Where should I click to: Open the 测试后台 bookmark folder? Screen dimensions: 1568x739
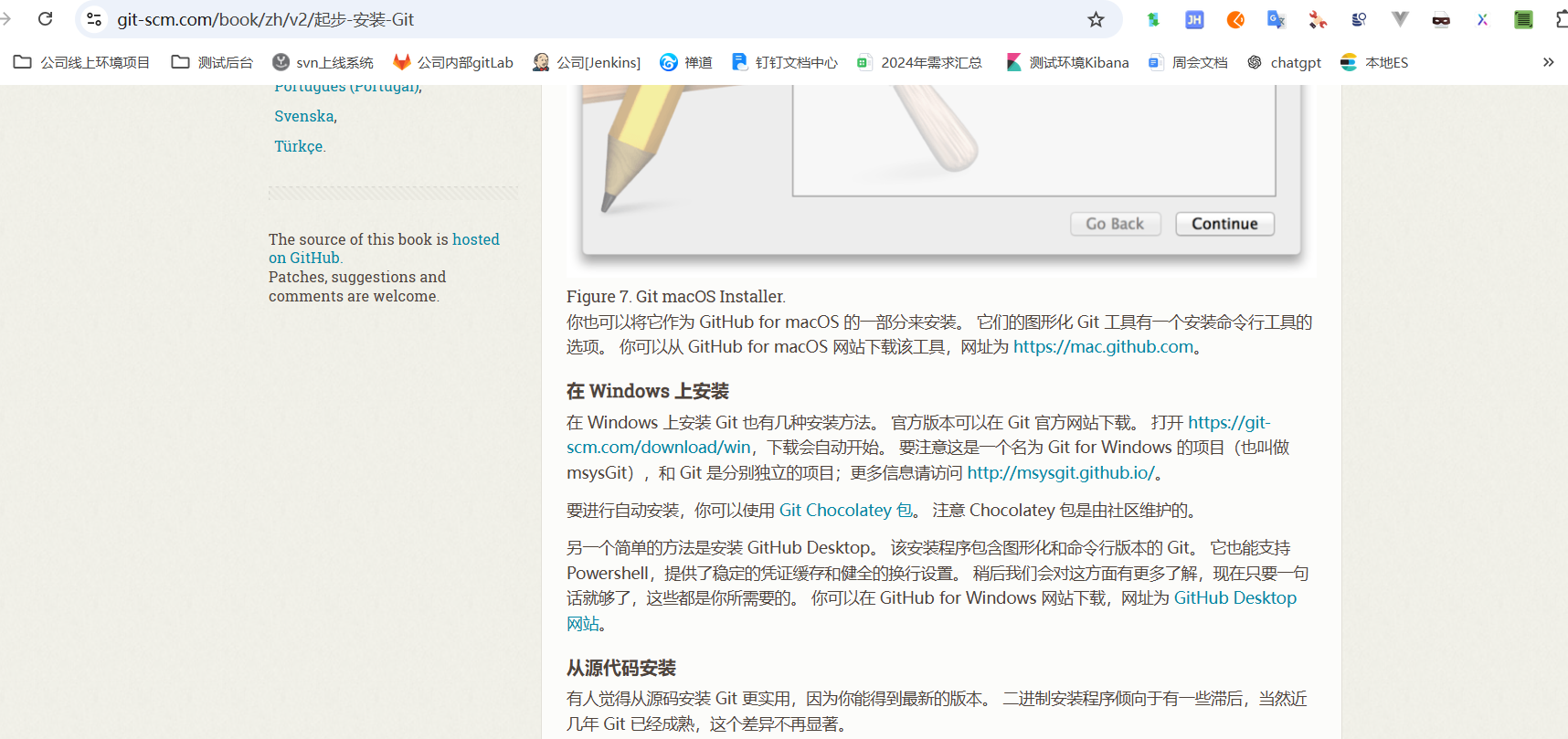pos(212,62)
